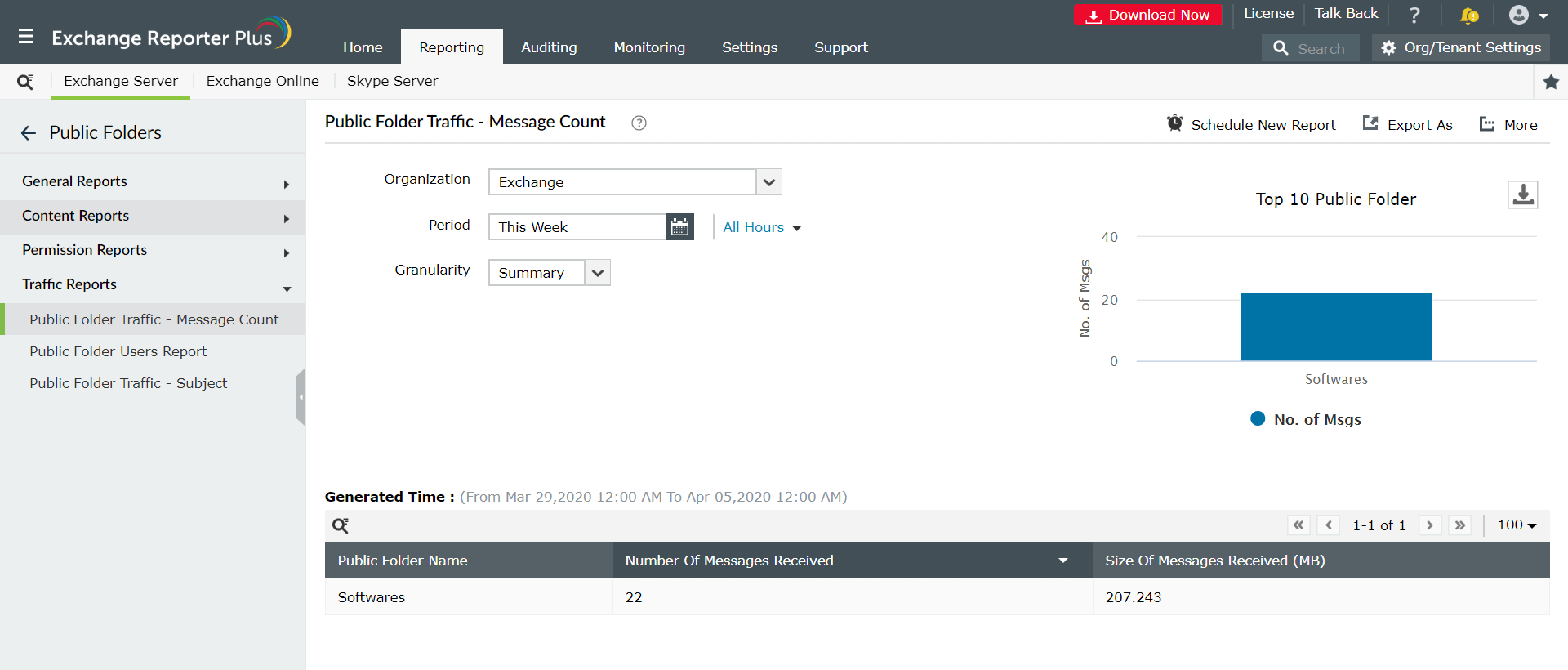Click the 22 messages received cell
Viewport: 1568px width, 670px height.
point(853,597)
